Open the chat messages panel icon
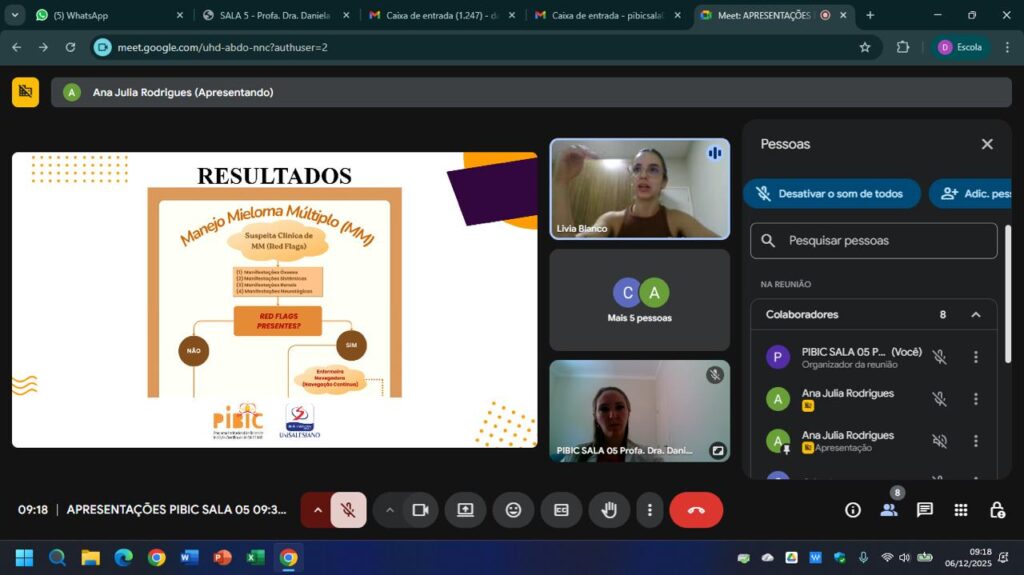1024x575 pixels. [925, 510]
